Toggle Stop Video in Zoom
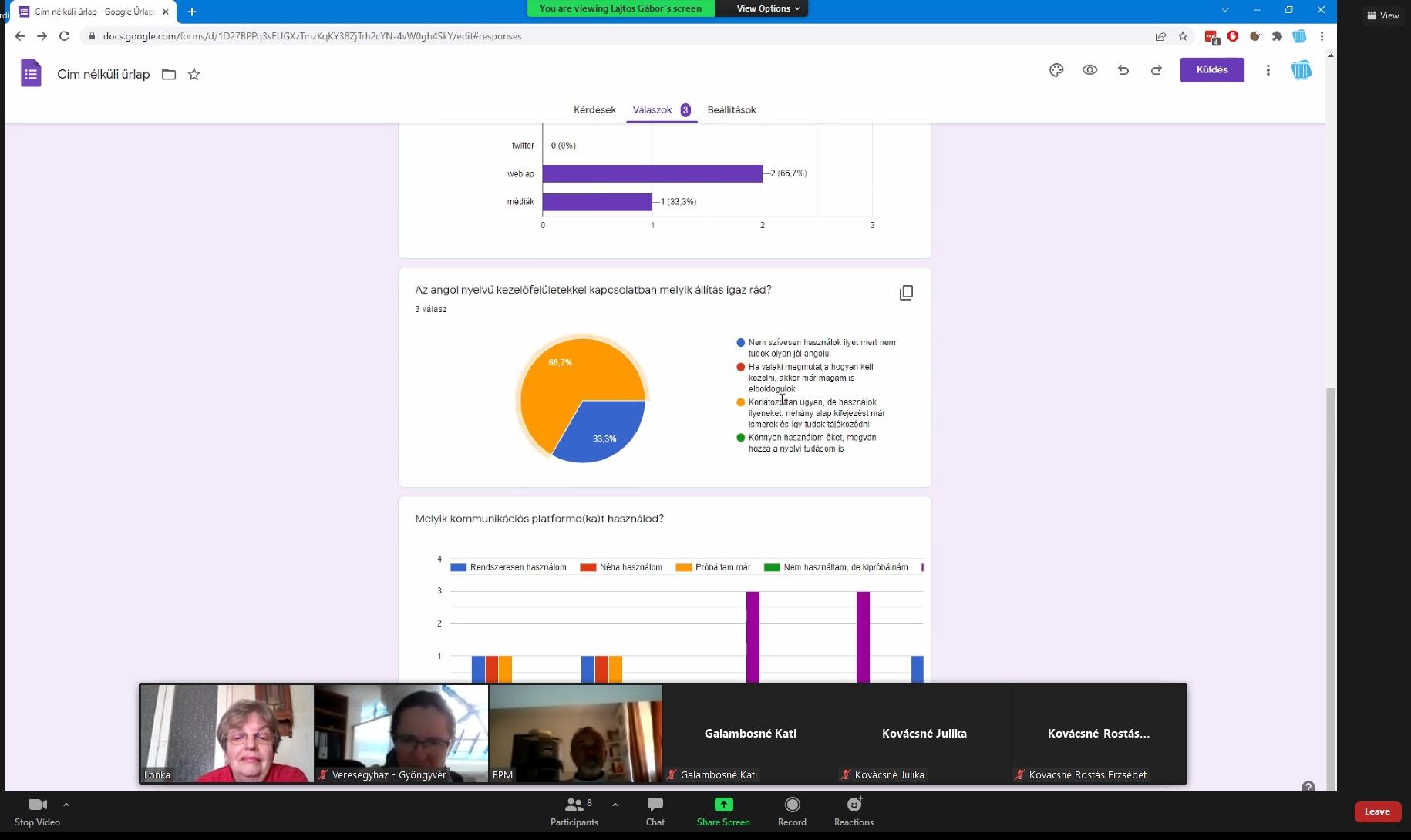The width and height of the screenshot is (1411, 840). [x=37, y=811]
